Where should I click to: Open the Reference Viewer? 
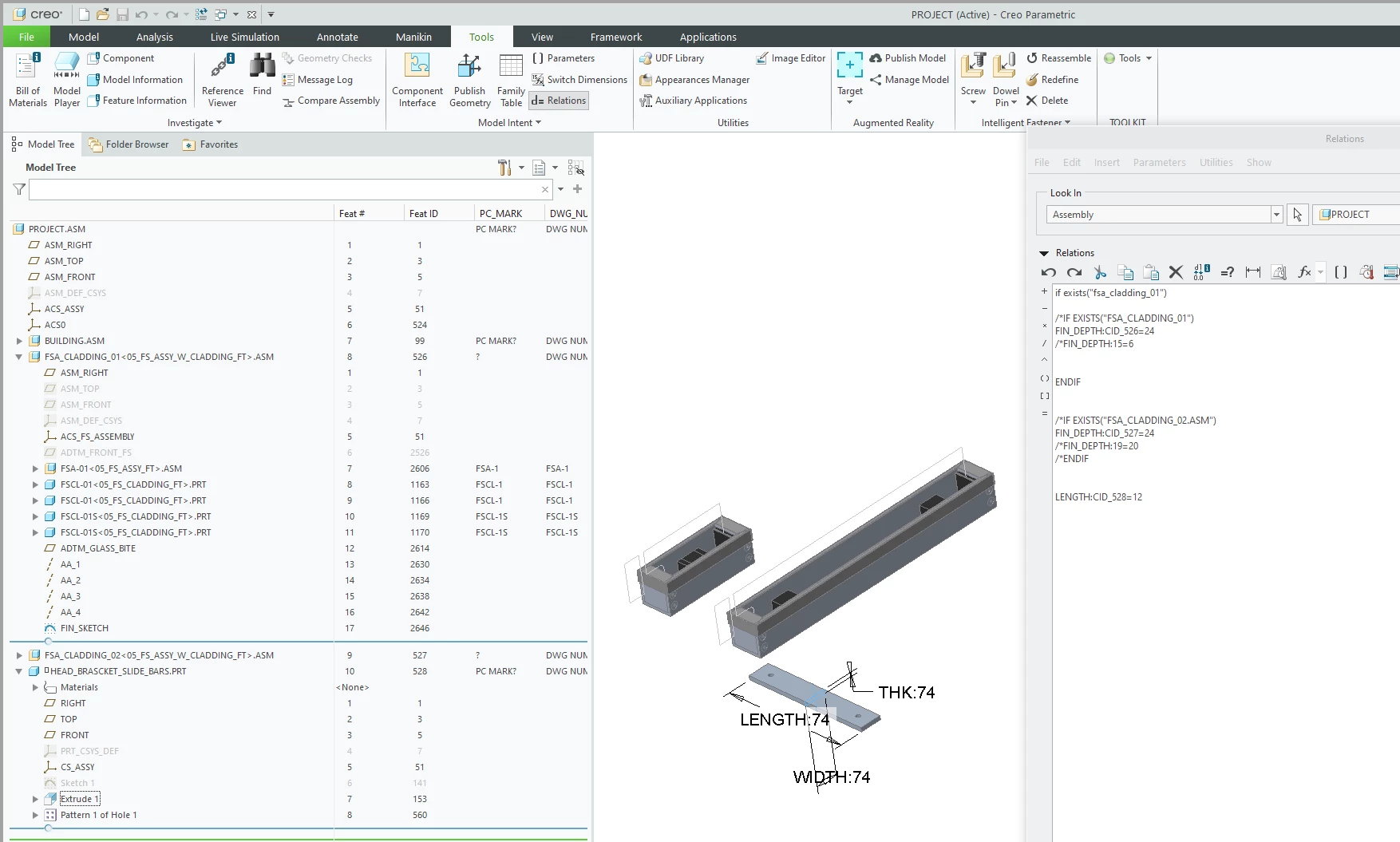[223, 80]
